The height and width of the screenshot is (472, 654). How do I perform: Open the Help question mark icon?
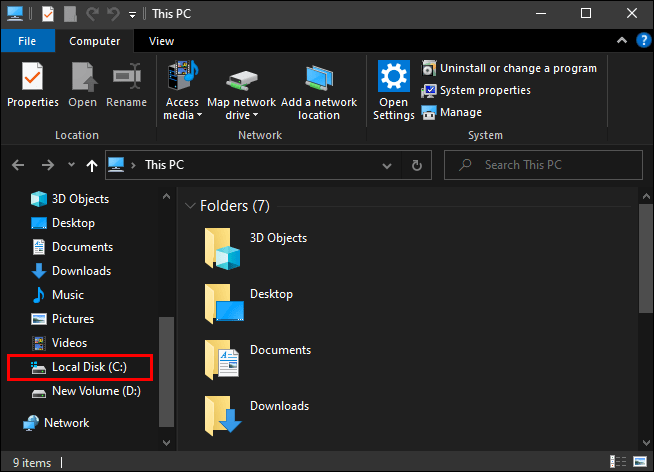click(x=644, y=40)
